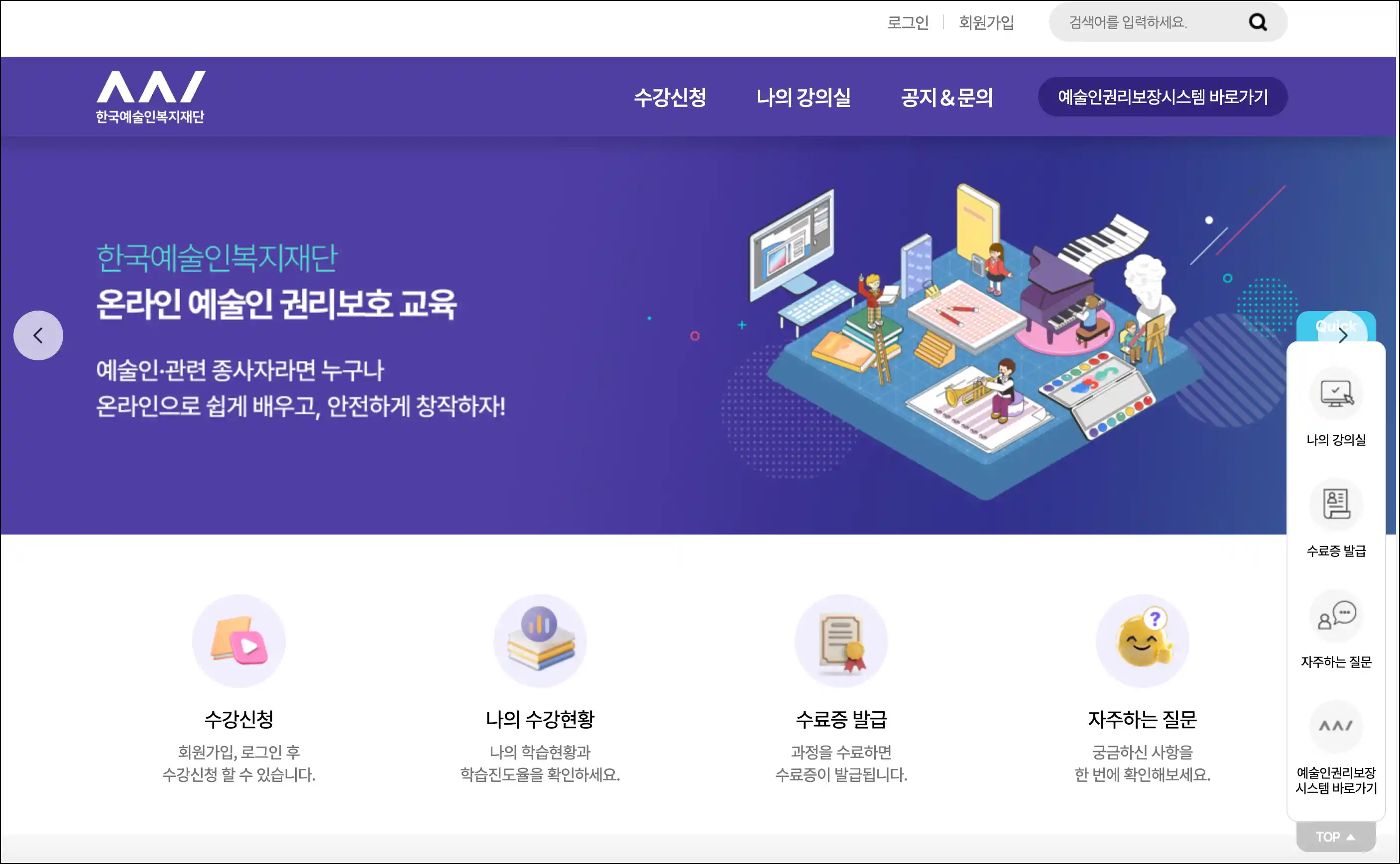1400x864 pixels.
Task: Click the 로그인 link
Action: (x=908, y=22)
